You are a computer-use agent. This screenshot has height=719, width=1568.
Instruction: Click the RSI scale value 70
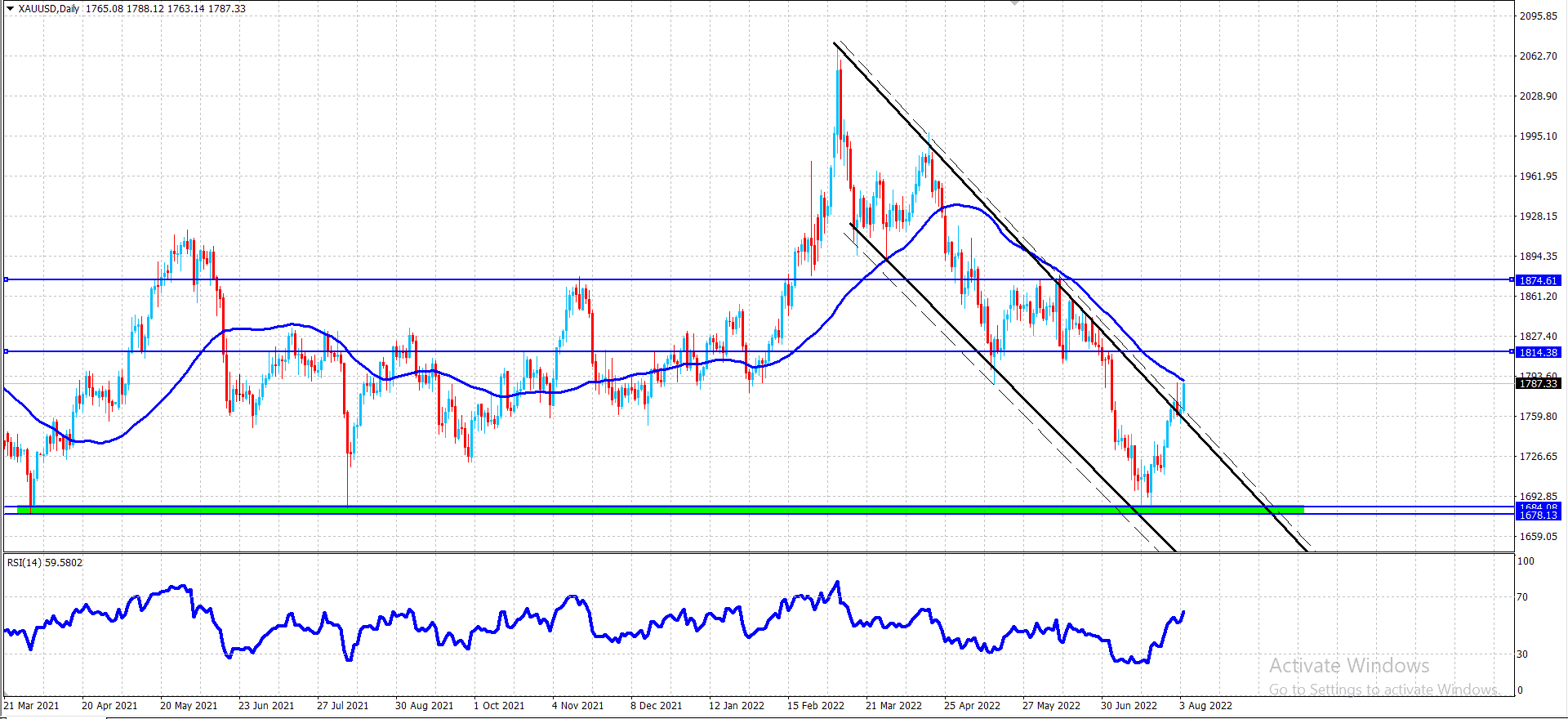pyautogui.click(x=1521, y=597)
